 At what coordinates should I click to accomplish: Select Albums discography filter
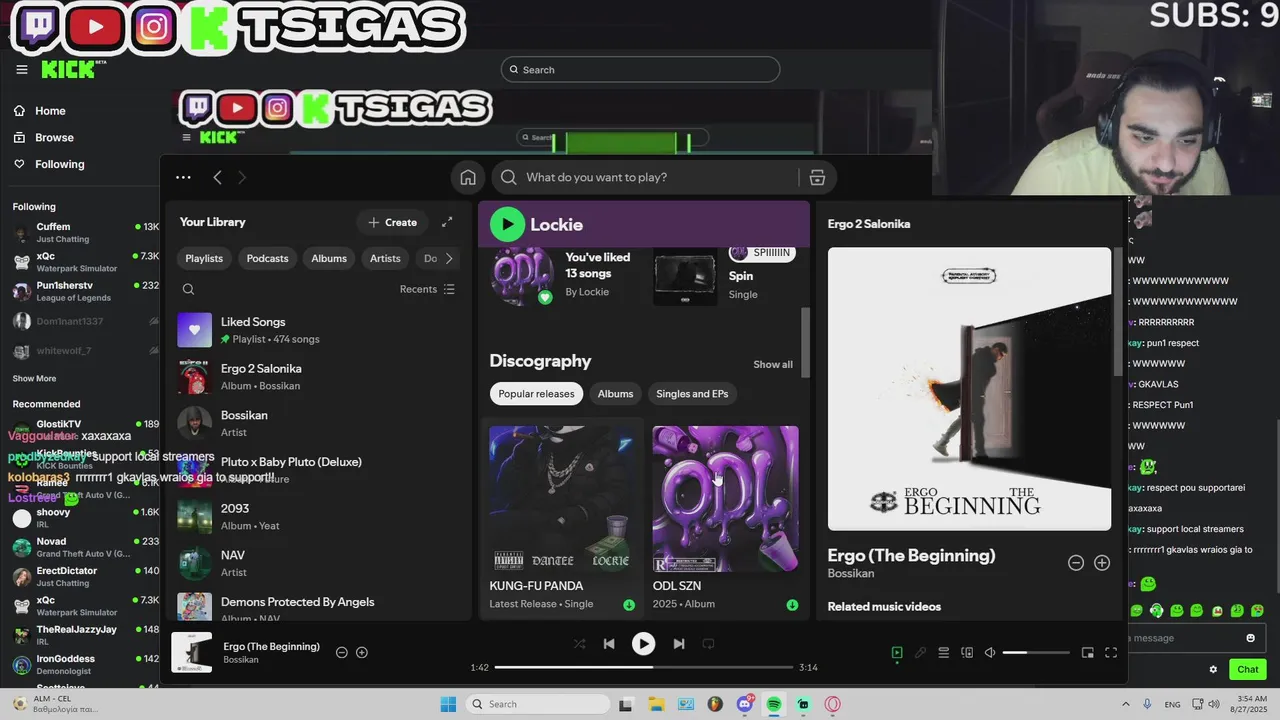click(x=615, y=394)
